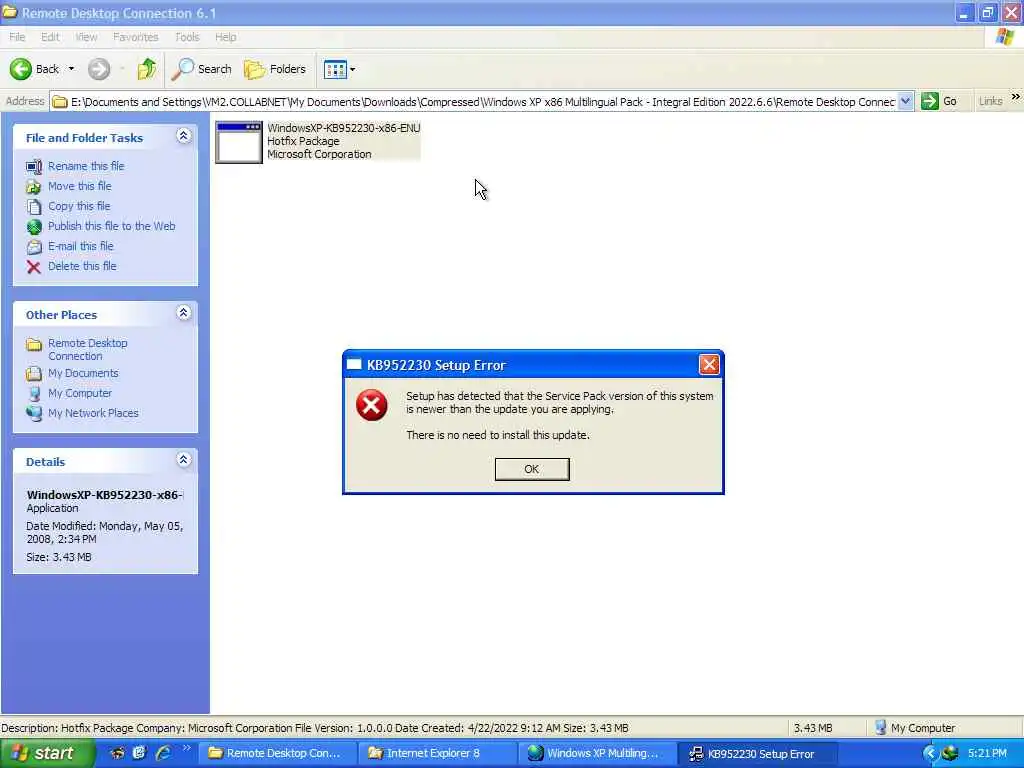Click the system tray clock 5:21 PM

[987, 754]
